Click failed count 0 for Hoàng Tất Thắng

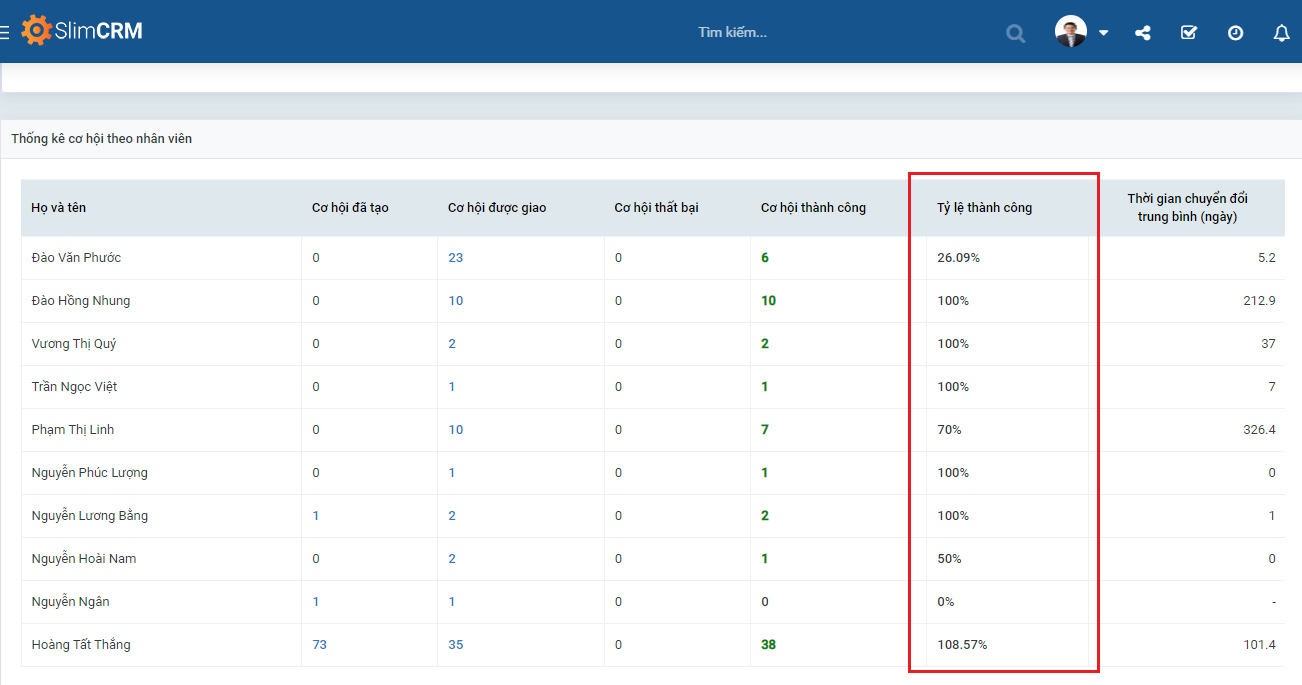tap(618, 645)
